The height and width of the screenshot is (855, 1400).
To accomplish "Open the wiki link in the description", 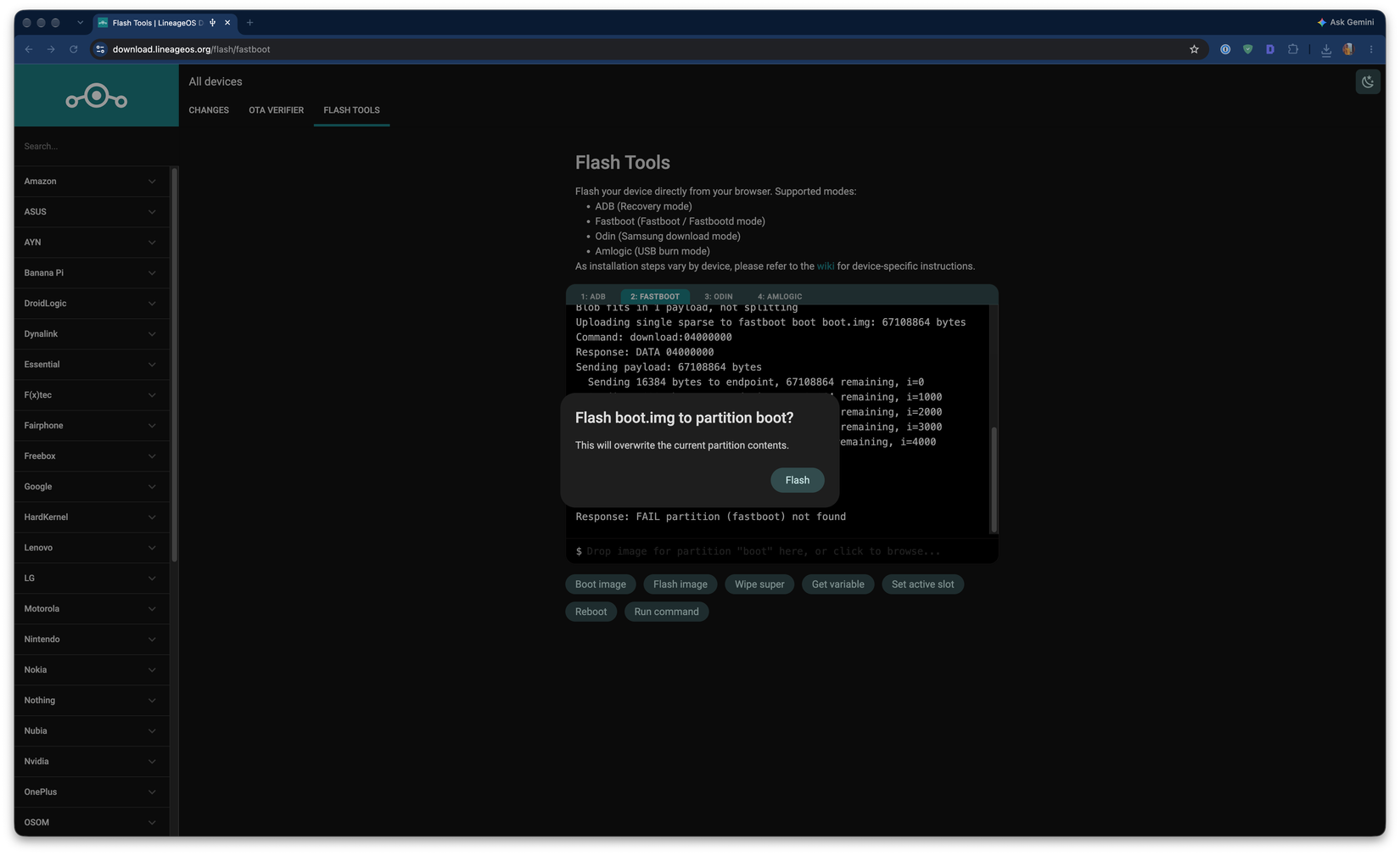I will point(826,266).
